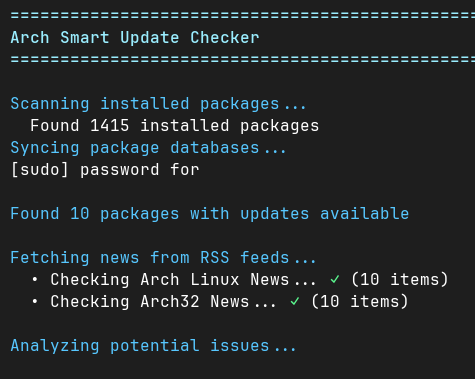The image size is (475, 379).
Task: Click 'Found 10 packages with updates available'
Action: [x=210, y=214]
